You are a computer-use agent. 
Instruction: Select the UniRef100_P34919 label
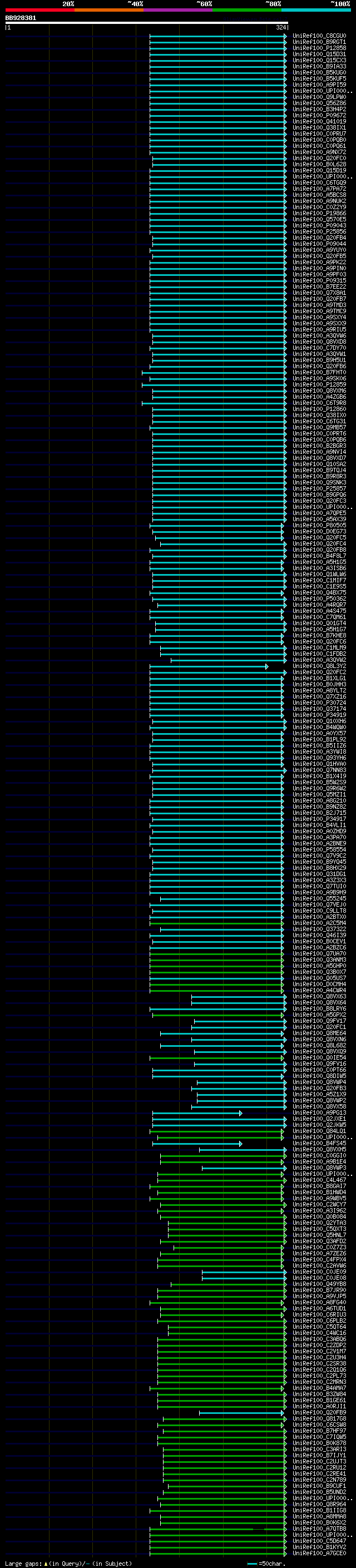click(x=319, y=715)
